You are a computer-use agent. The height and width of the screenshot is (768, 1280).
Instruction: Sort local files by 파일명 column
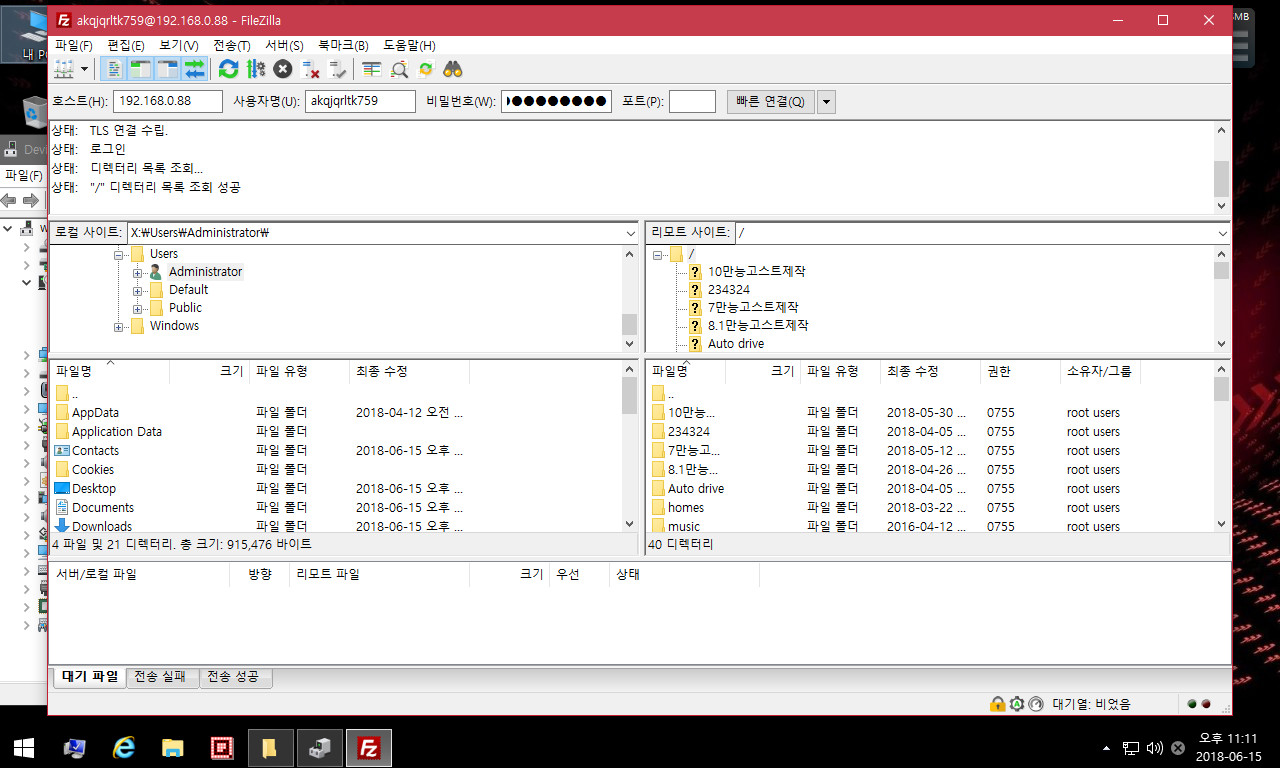pos(110,371)
